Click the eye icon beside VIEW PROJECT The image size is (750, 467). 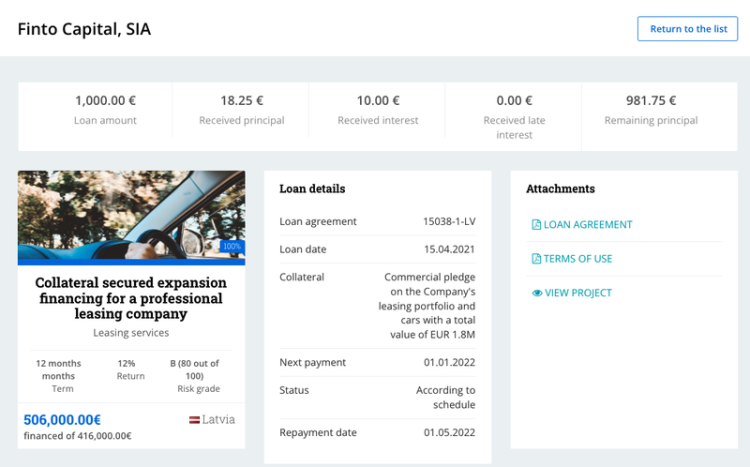[536, 293]
